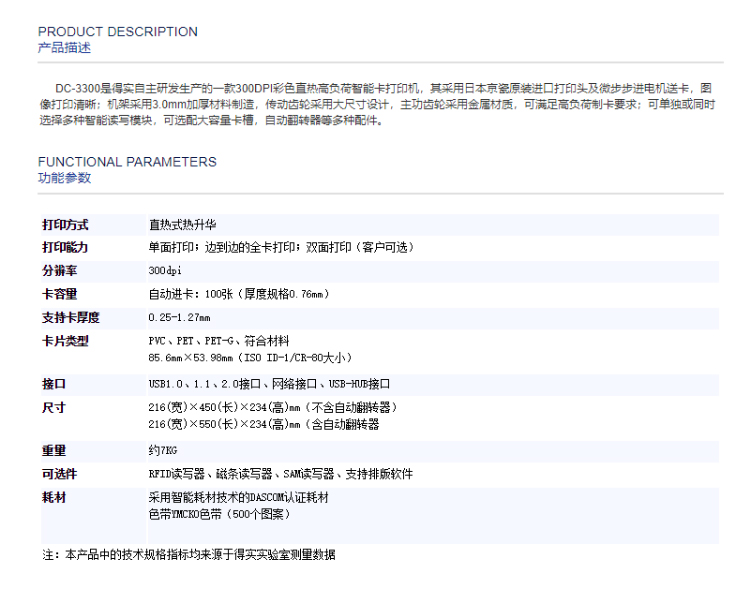Click the 打印能力 row label
751x605 pixels.
tap(65, 248)
